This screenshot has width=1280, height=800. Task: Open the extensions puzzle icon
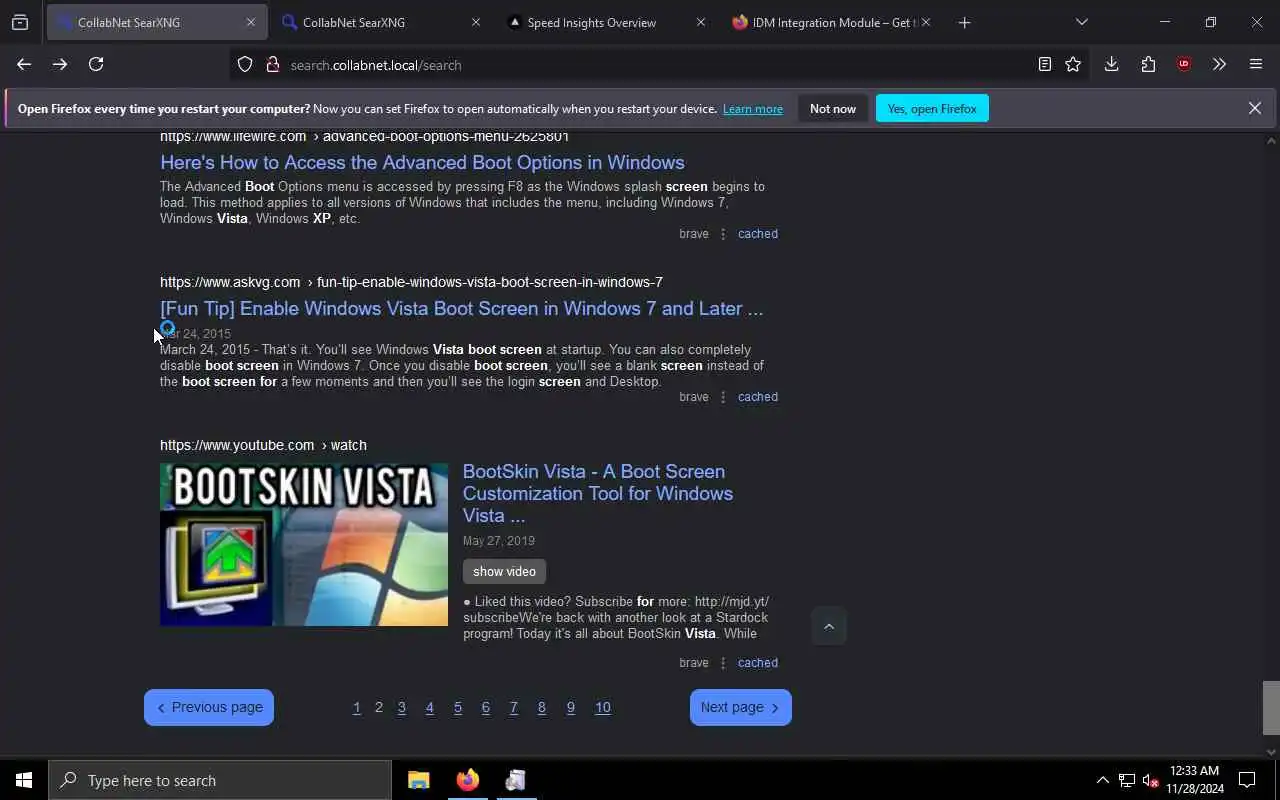pyautogui.click(x=1148, y=64)
